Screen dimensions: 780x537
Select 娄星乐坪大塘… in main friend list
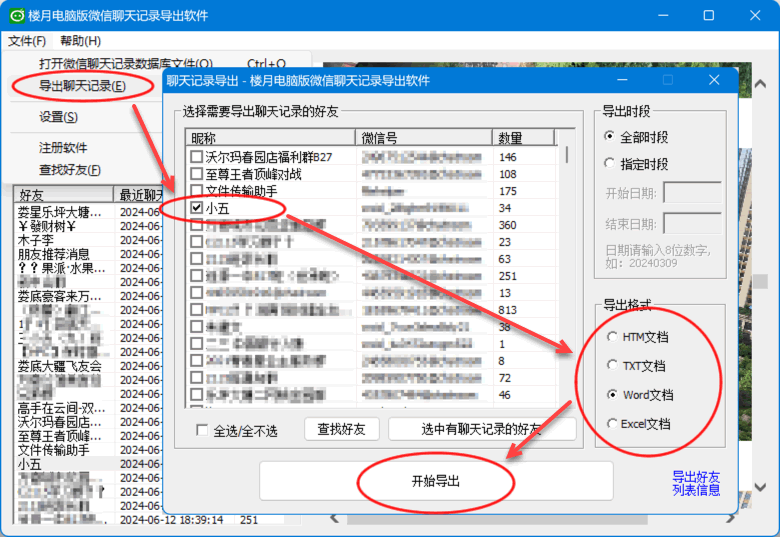[x=60, y=212]
